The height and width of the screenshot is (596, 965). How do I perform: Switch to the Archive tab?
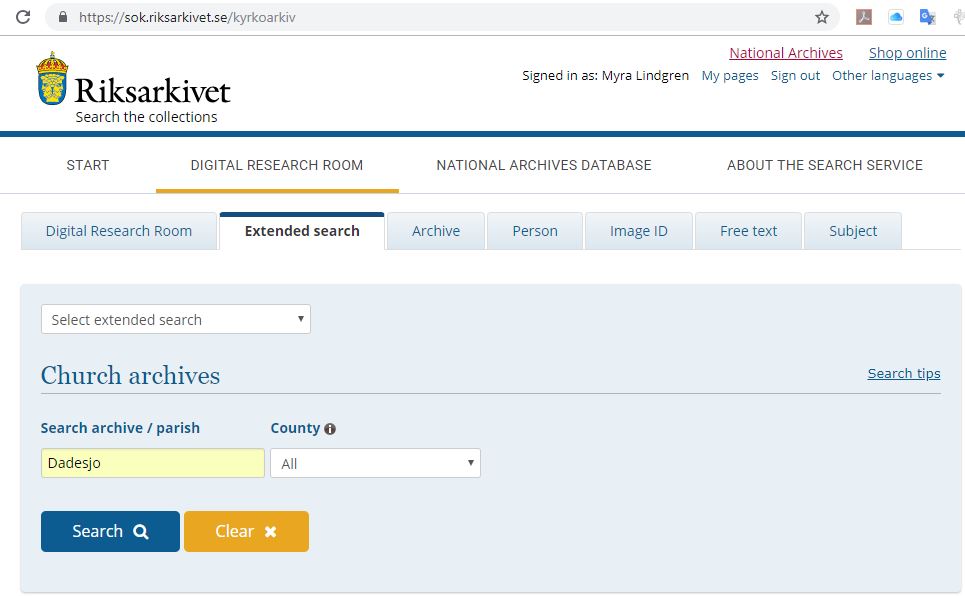pos(436,231)
